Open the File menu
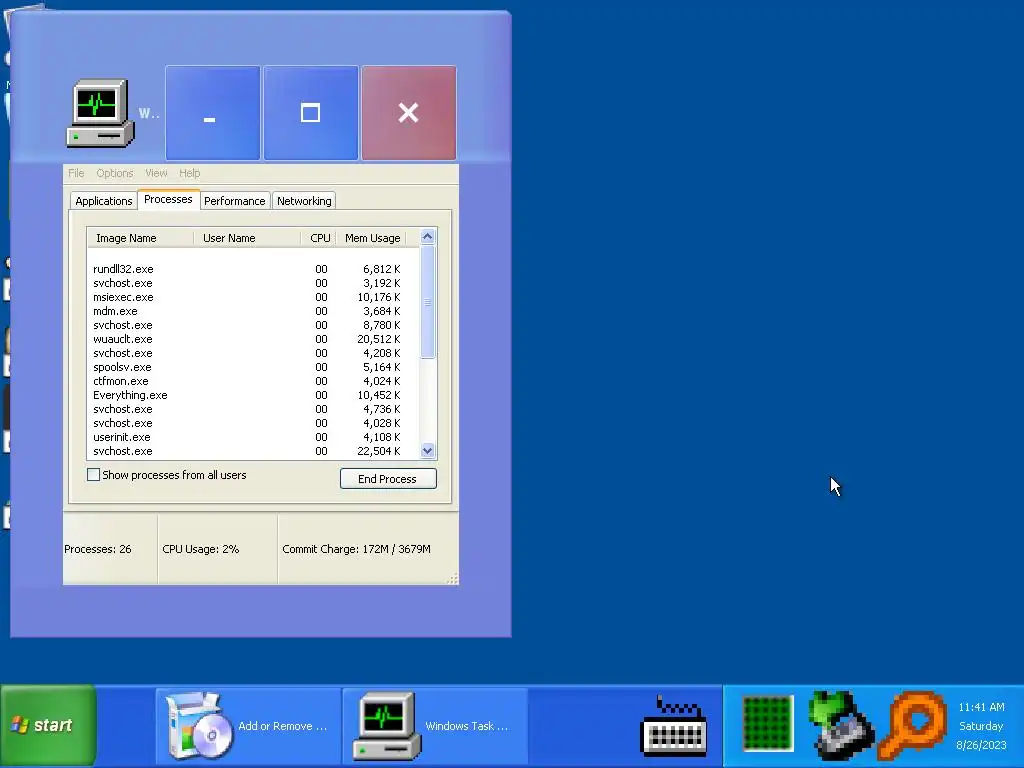The height and width of the screenshot is (768, 1024). (76, 173)
